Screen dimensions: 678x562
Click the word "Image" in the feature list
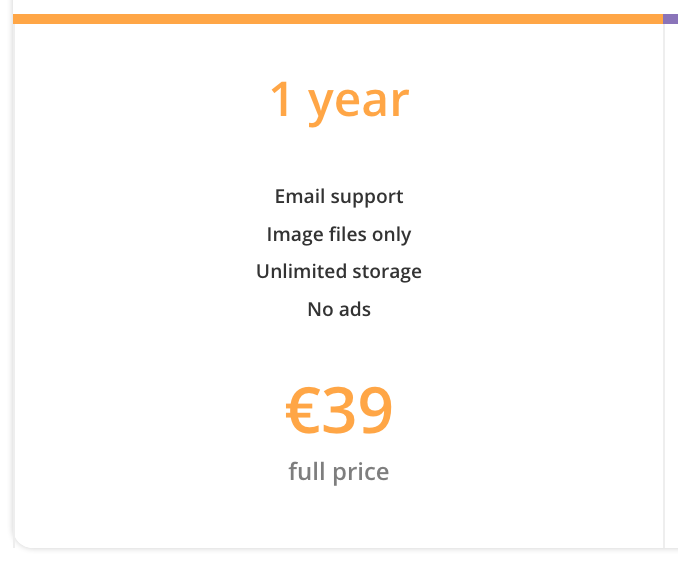(x=295, y=236)
